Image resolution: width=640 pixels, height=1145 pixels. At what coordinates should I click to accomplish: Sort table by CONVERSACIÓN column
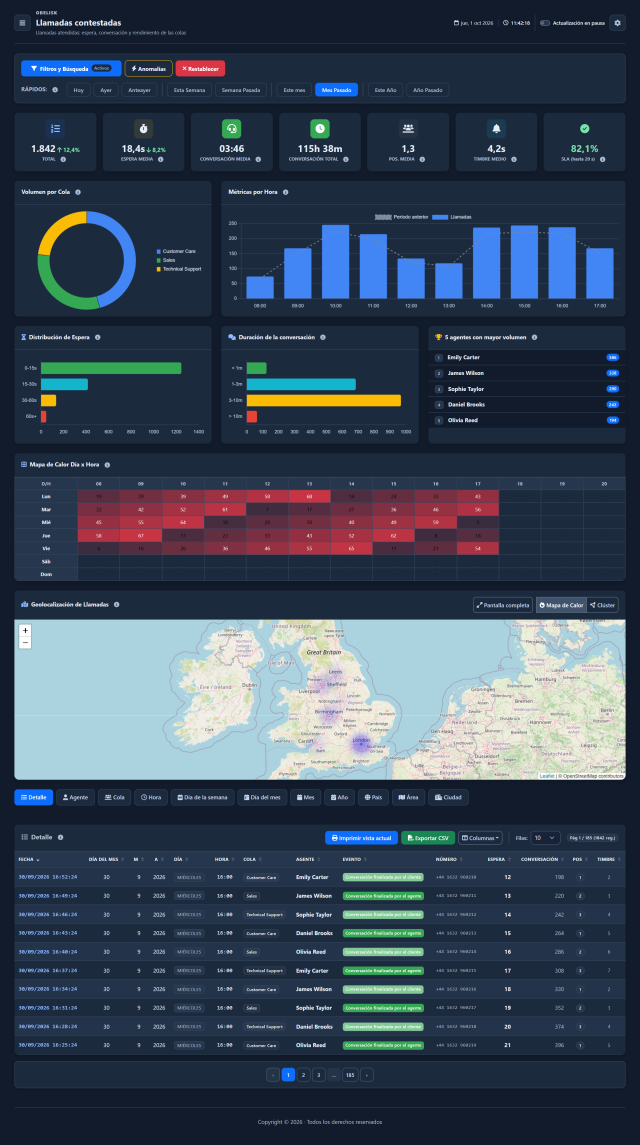[542, 859]
